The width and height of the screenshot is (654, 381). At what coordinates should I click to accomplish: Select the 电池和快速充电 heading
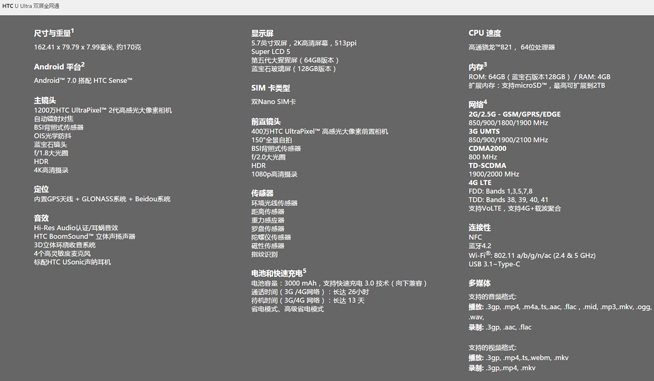(x=279, y=273)
